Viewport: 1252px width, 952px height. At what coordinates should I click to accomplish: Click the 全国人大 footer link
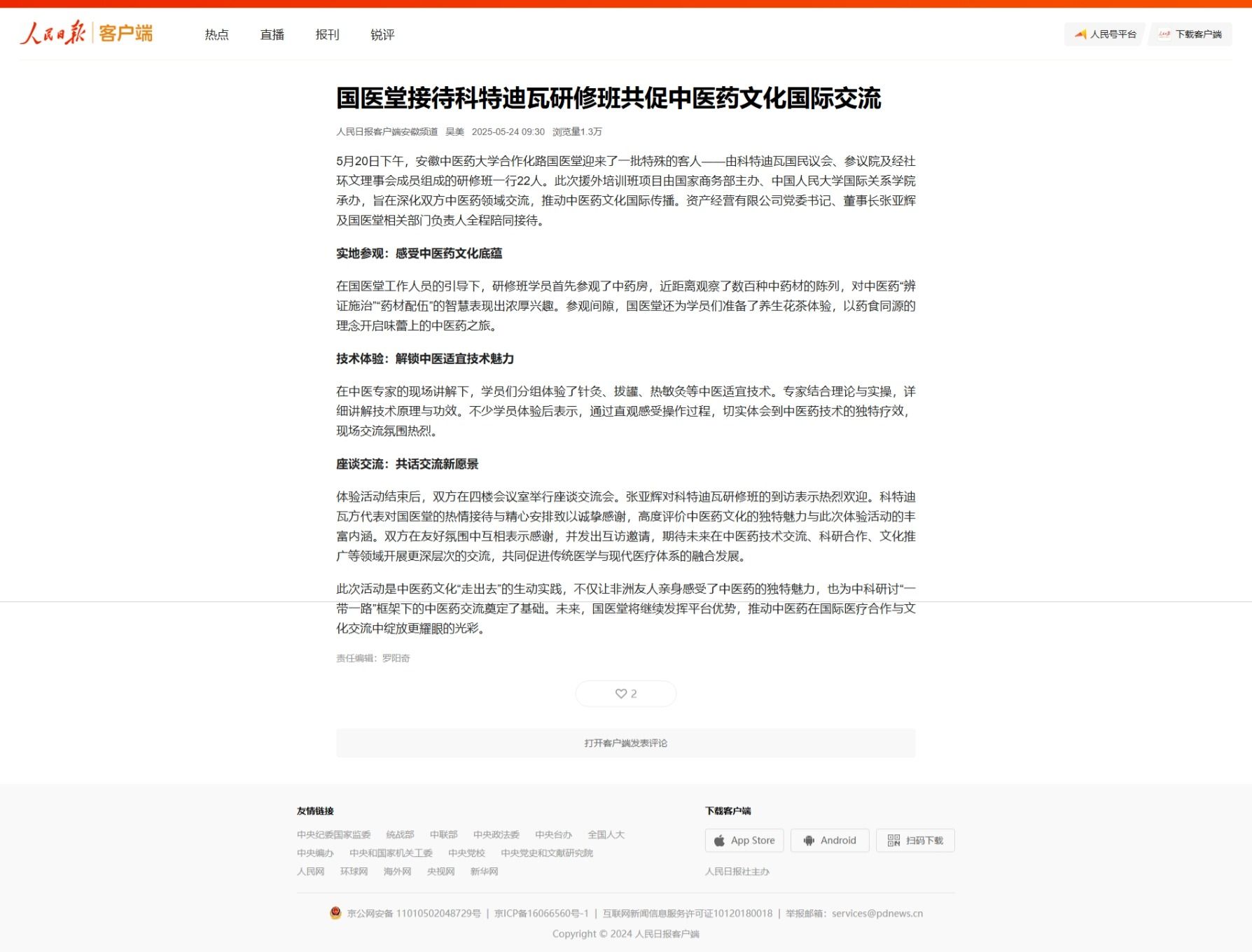pyautogui.click(x=606, y=834)
